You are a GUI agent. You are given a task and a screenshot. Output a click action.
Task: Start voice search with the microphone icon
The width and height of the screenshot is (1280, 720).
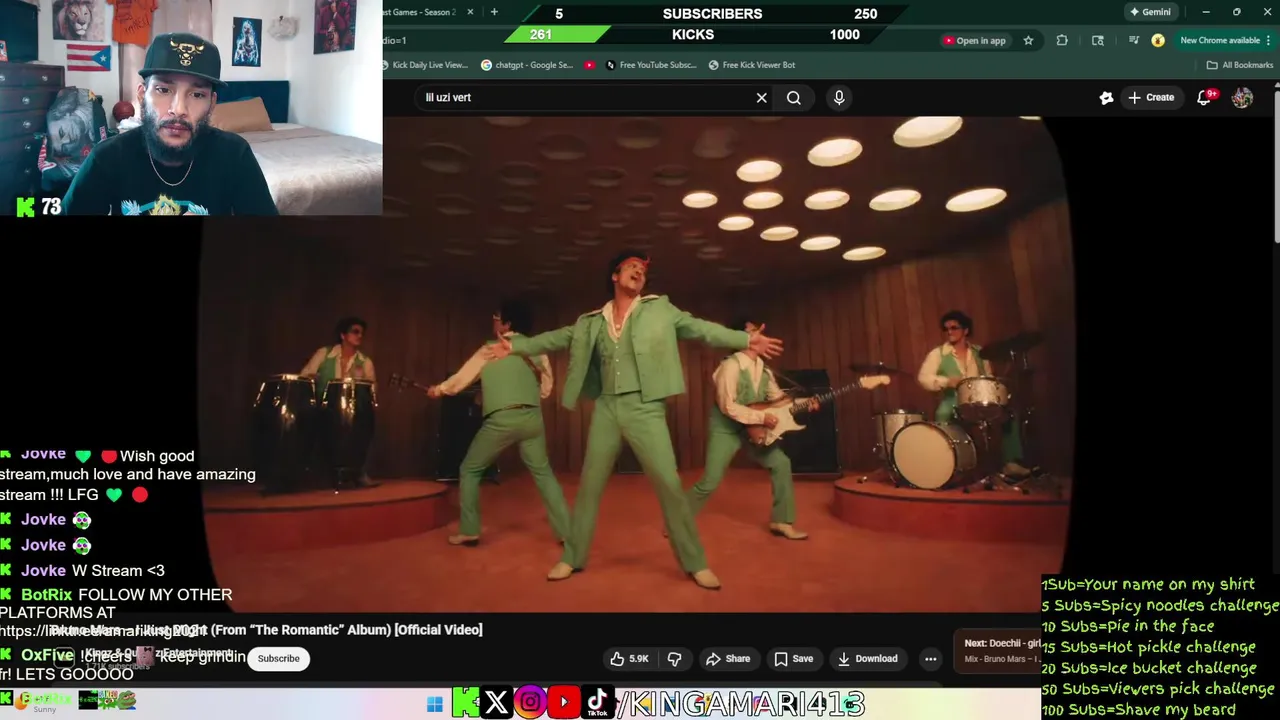(839, 98)
